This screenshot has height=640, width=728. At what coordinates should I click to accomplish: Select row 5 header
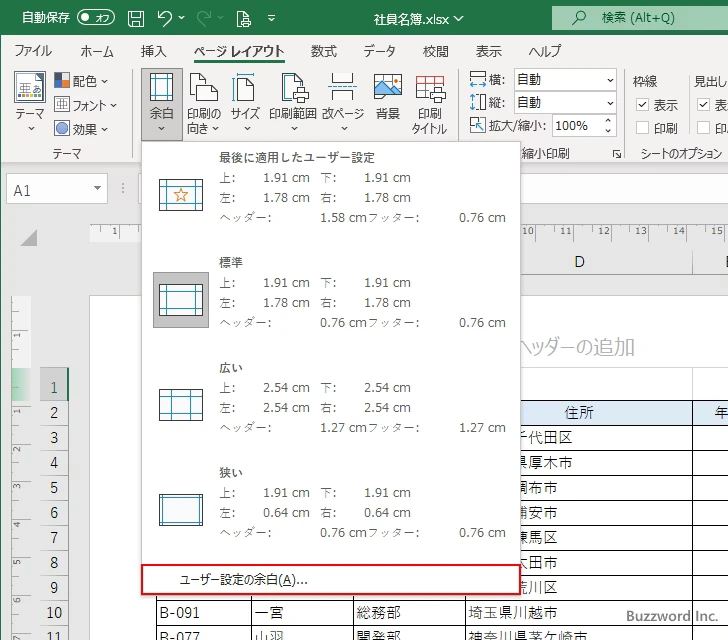(54, 488)
